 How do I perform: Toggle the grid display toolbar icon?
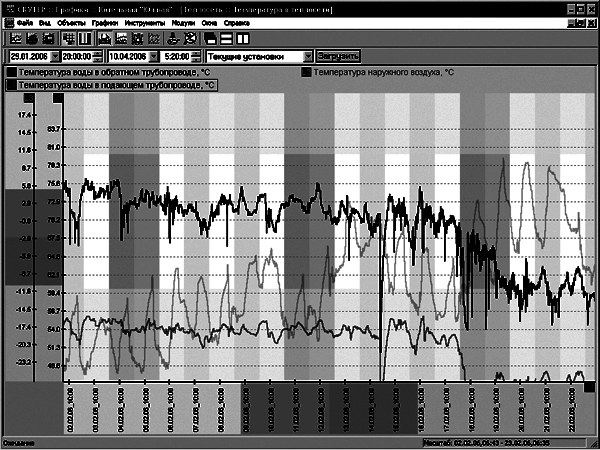69,39
